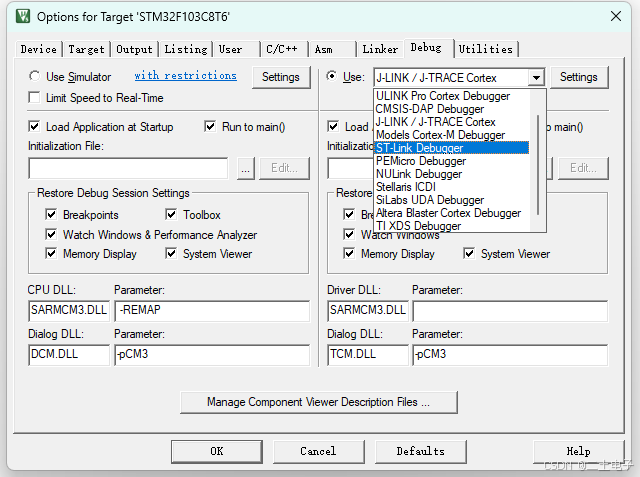Image resolution: width=640 pixels, height=477 pixels.
Task: Choose PEMicro Debugger from list
Action: pos(452,161)
